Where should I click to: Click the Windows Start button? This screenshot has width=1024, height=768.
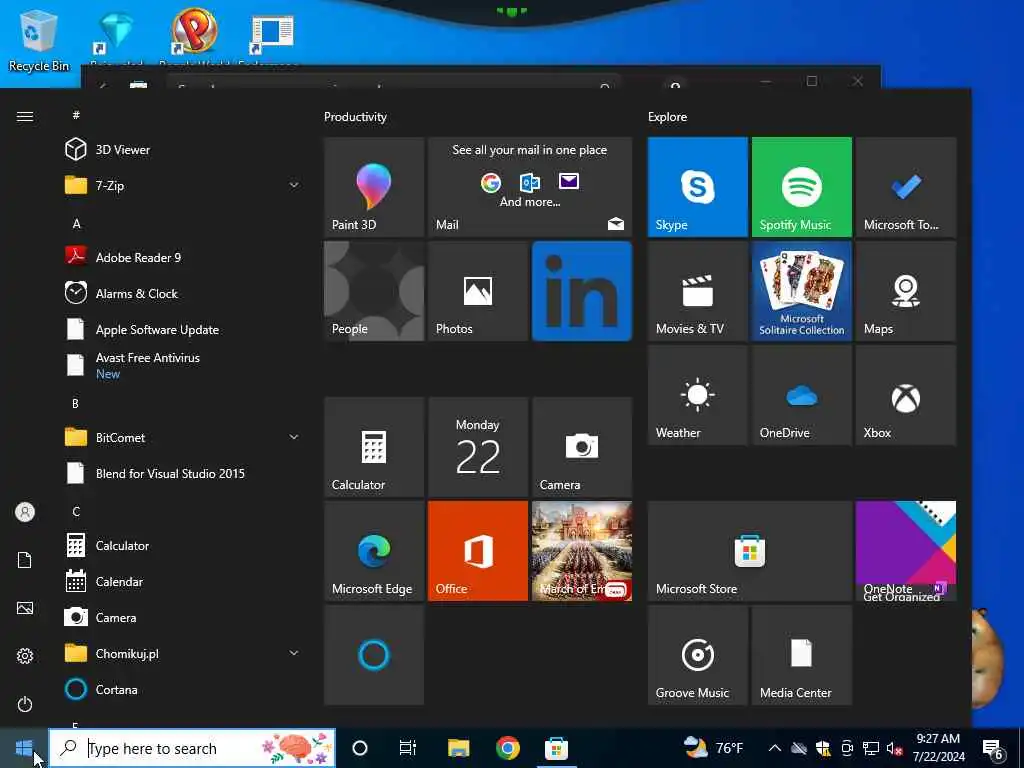24,748
